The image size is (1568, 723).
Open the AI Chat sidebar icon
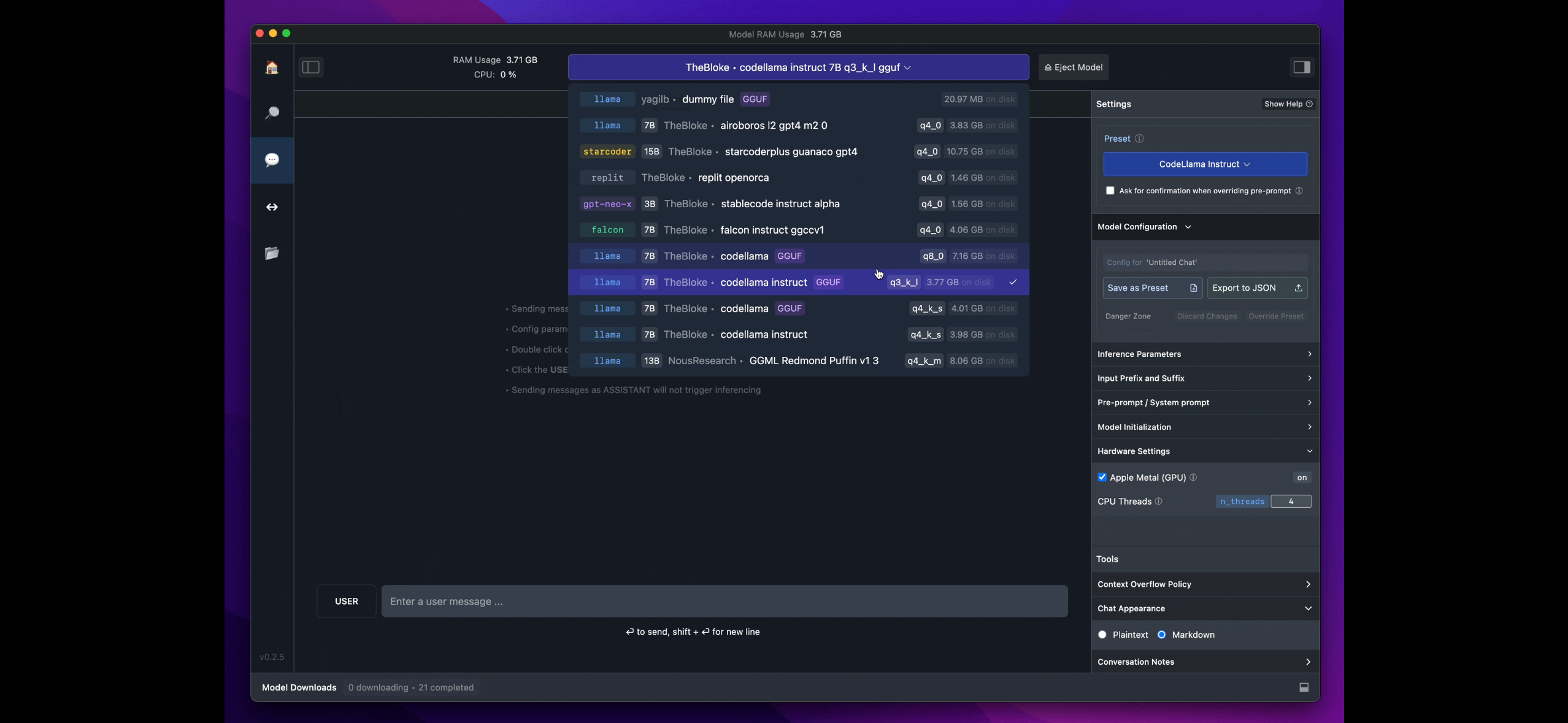[272, 160]
